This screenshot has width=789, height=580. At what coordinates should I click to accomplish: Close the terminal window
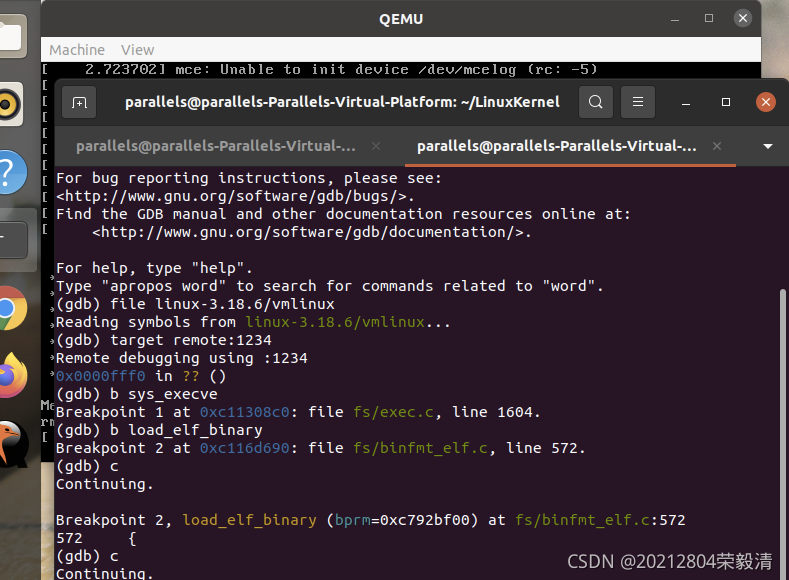[x=766, y=102]
